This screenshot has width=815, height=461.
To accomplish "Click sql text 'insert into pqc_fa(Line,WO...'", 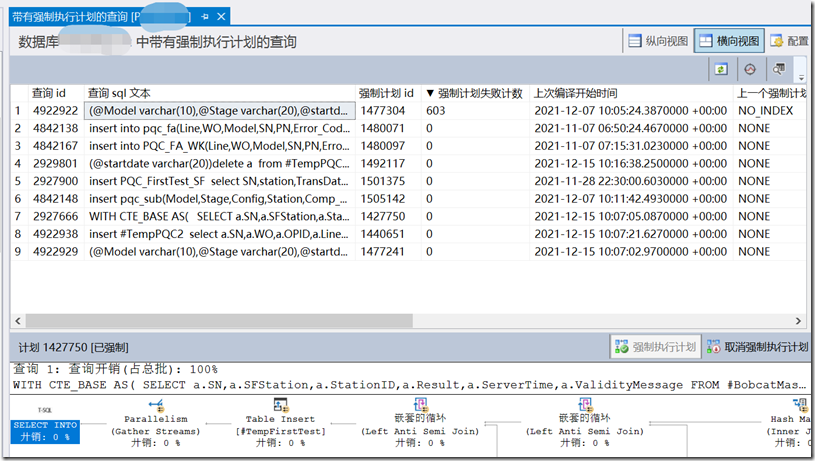I will pyautogui.click(x=219, y=128).
